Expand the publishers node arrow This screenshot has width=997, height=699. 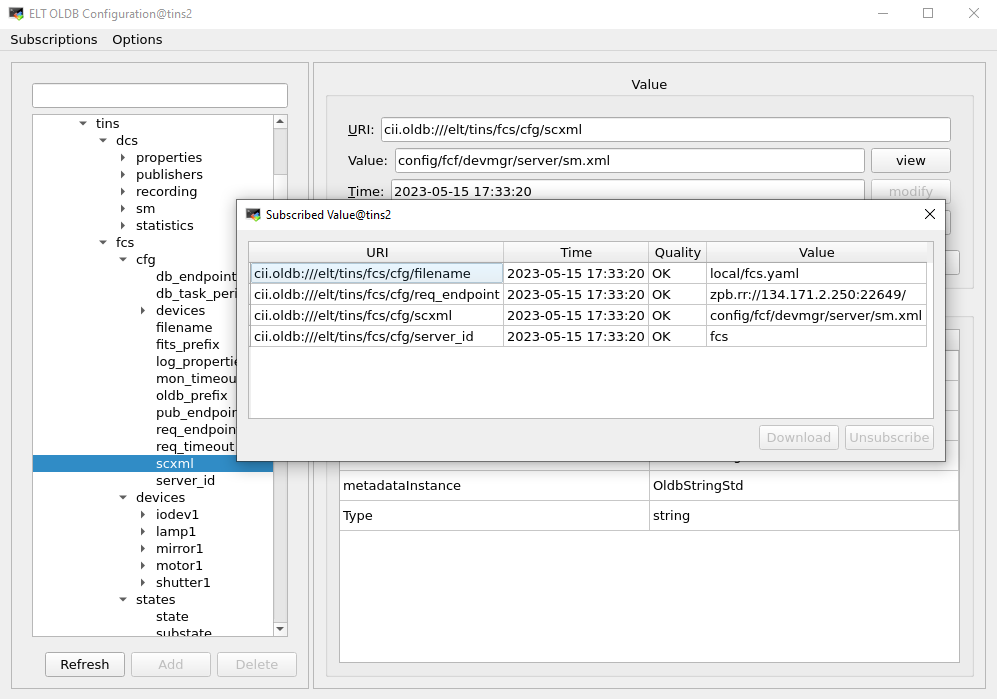coord(123,175)
